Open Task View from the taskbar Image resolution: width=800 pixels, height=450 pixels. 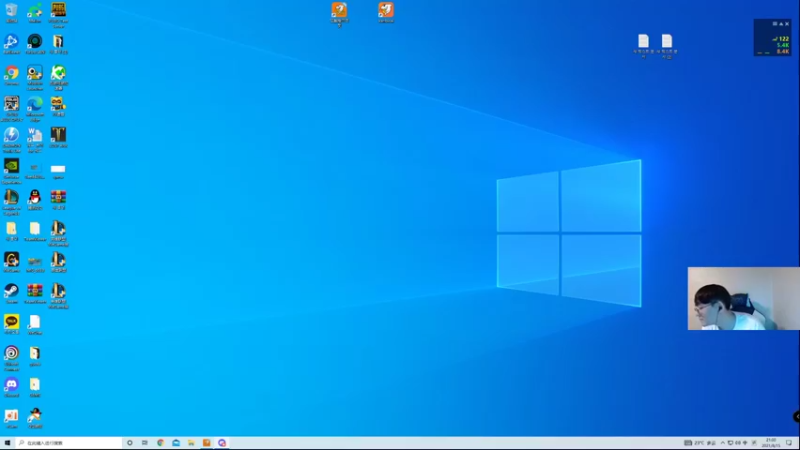pyautogui.click(x=145, y=443)
